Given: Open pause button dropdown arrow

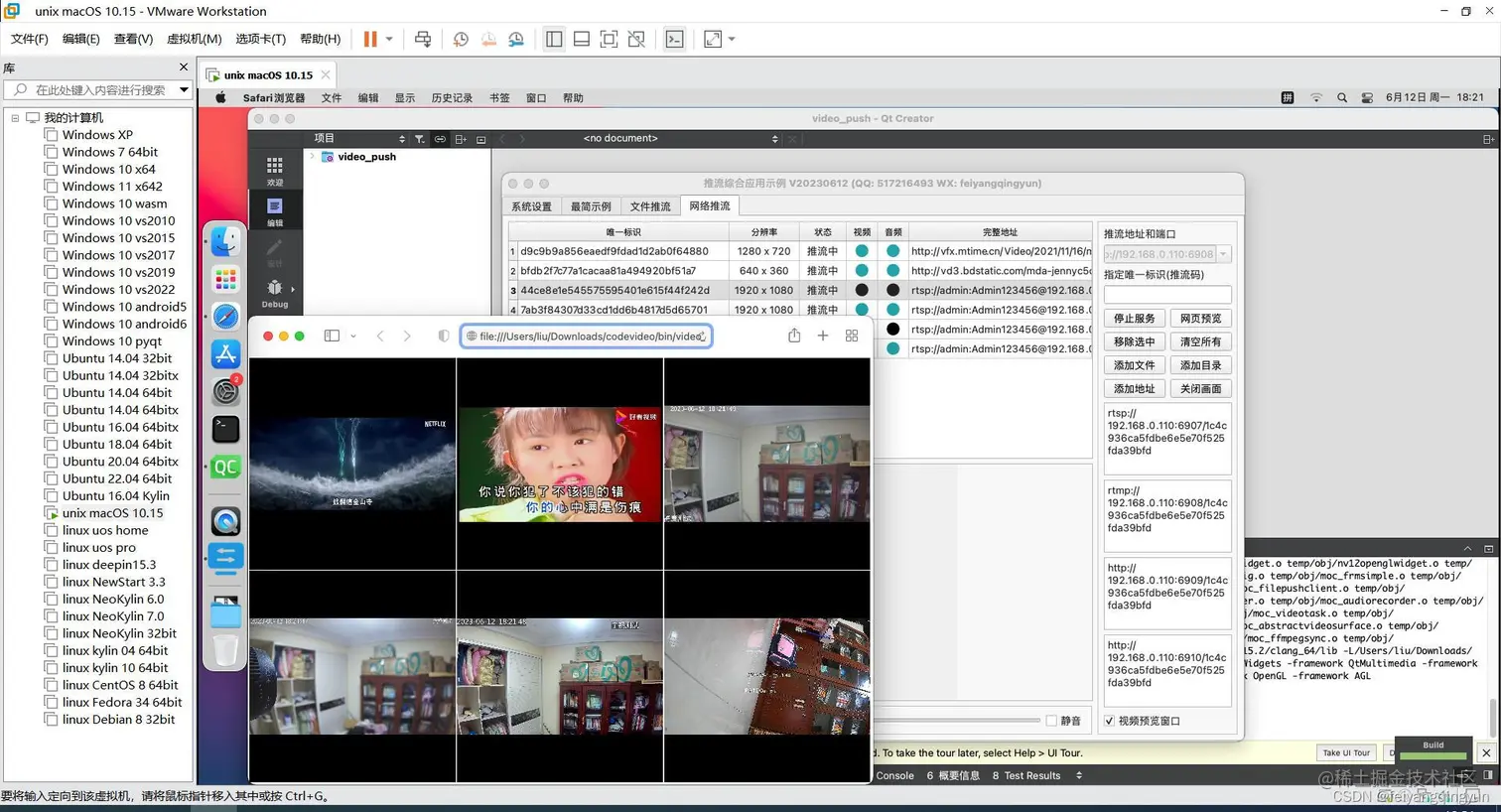Looking at the screenshot, I should click(x=389, y=39).
